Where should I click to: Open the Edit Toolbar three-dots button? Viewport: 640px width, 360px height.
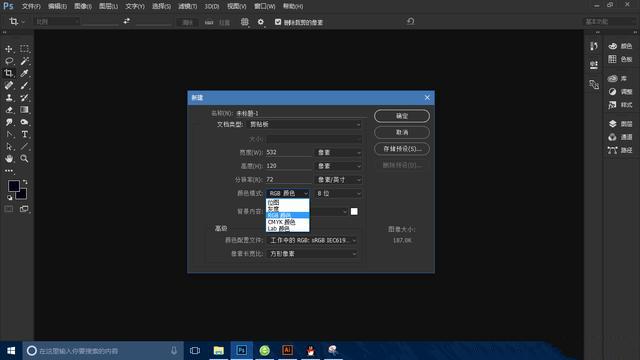click(x=9, y=171)
